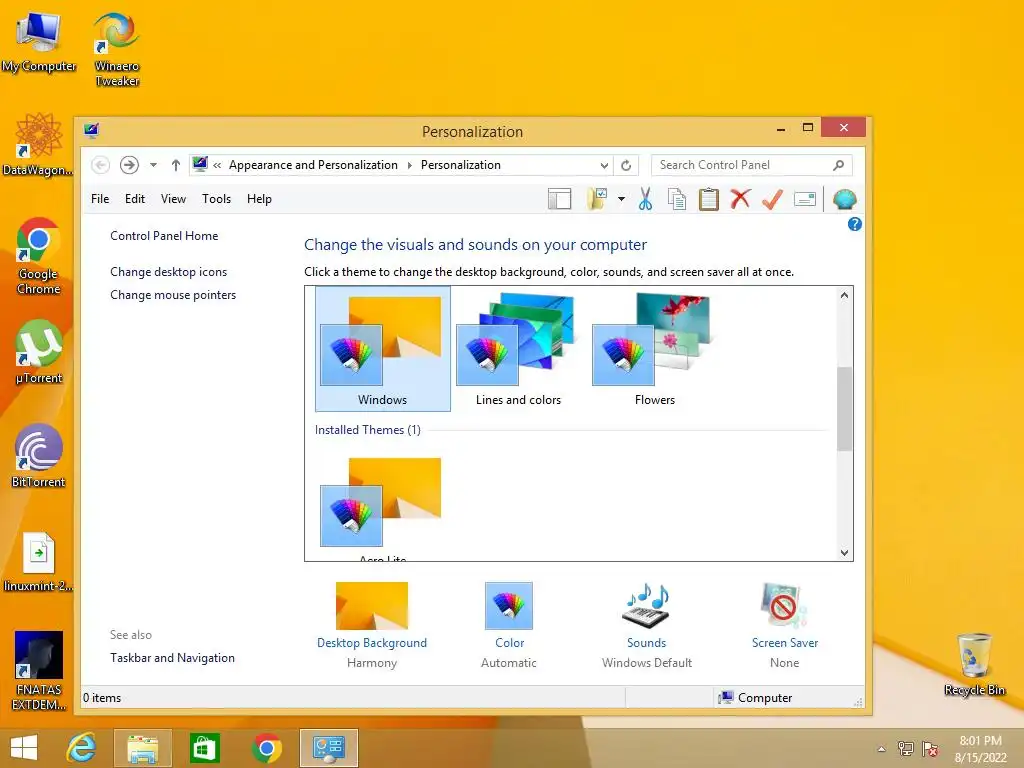Open Help via blue question mark
Screen dimensions: 1024x768
point(854,225)
